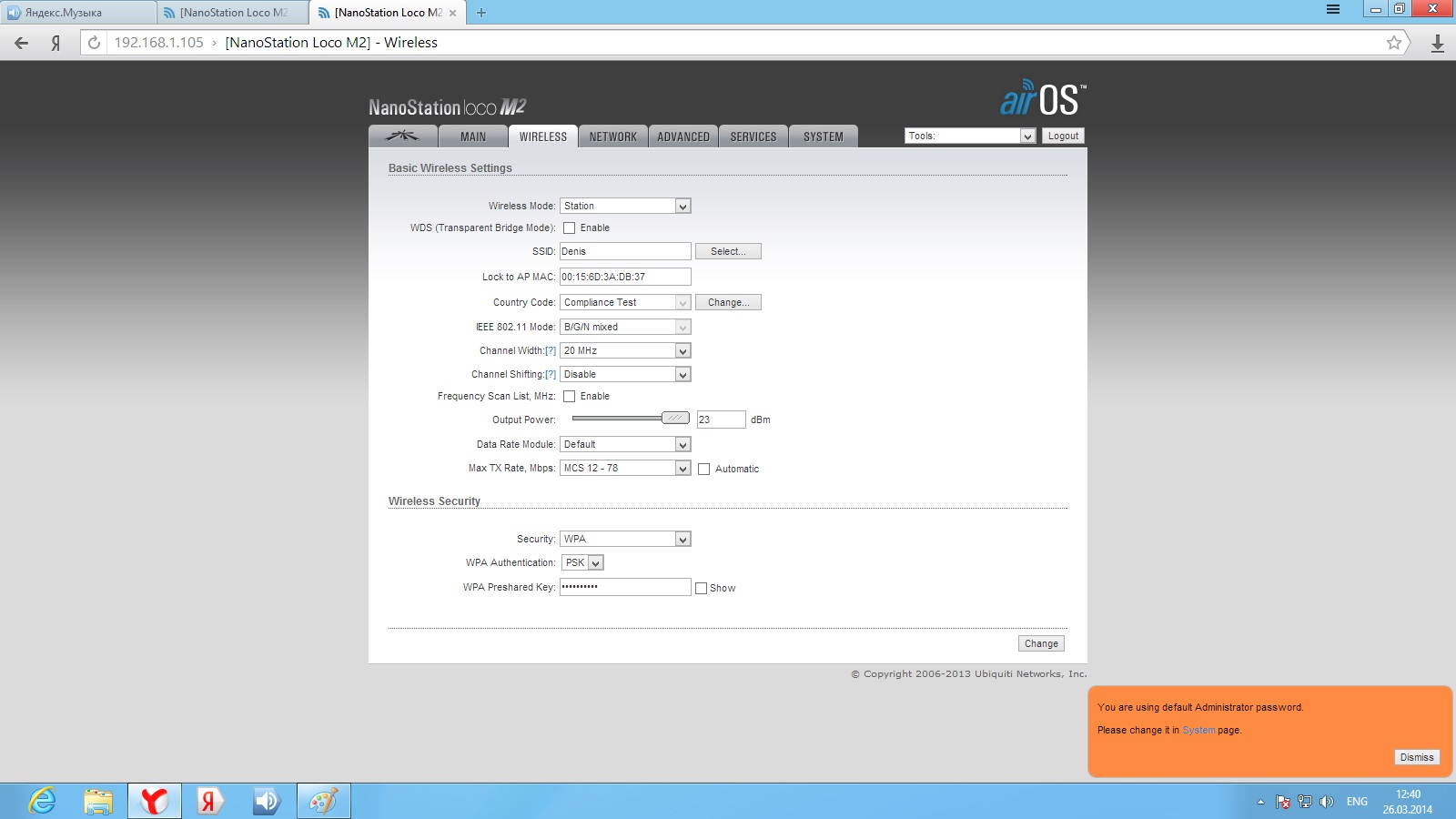
Task: Open Channel Shifting help [?] link
Action: click(551, 375)
